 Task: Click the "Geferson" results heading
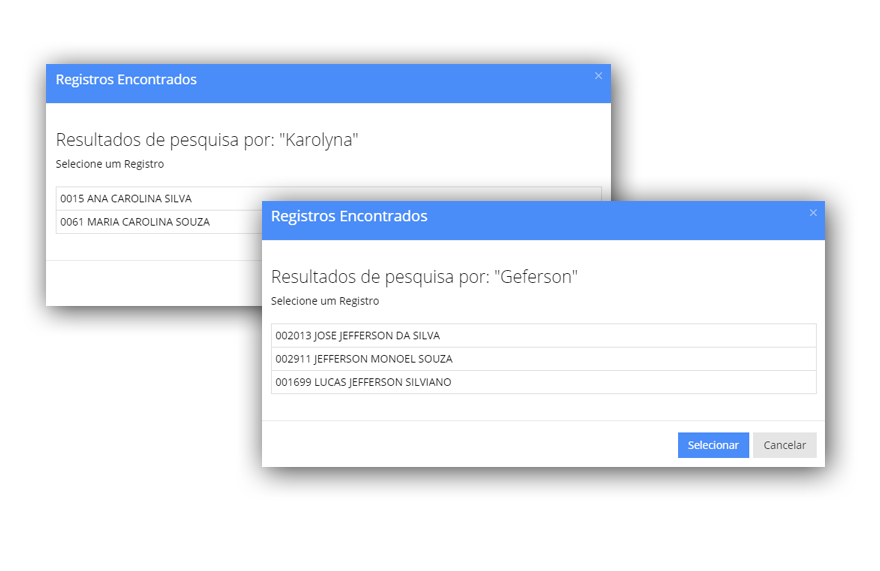tap(424, 277)
